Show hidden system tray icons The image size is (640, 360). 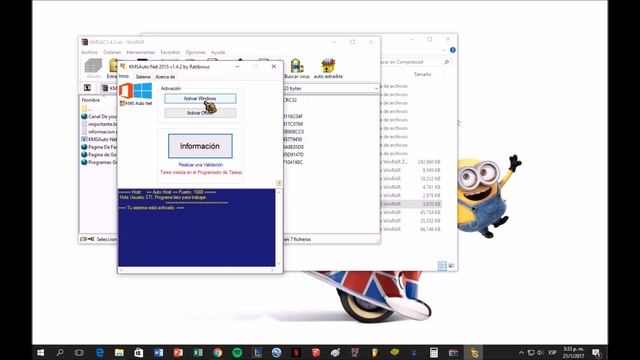pyautogui.click(x=521, y=353)
